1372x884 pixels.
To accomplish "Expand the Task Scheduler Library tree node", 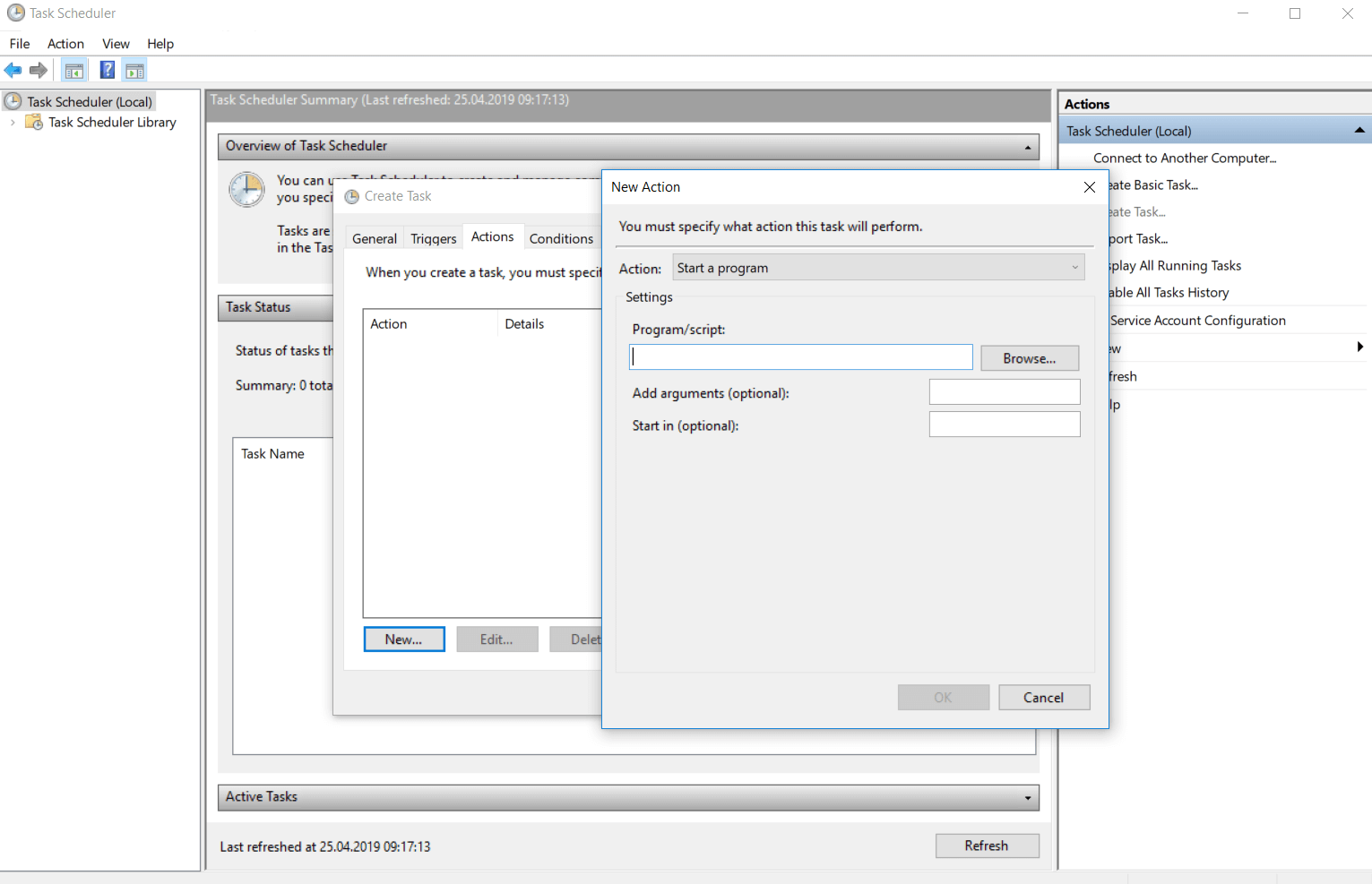I will tap(12, 122).
